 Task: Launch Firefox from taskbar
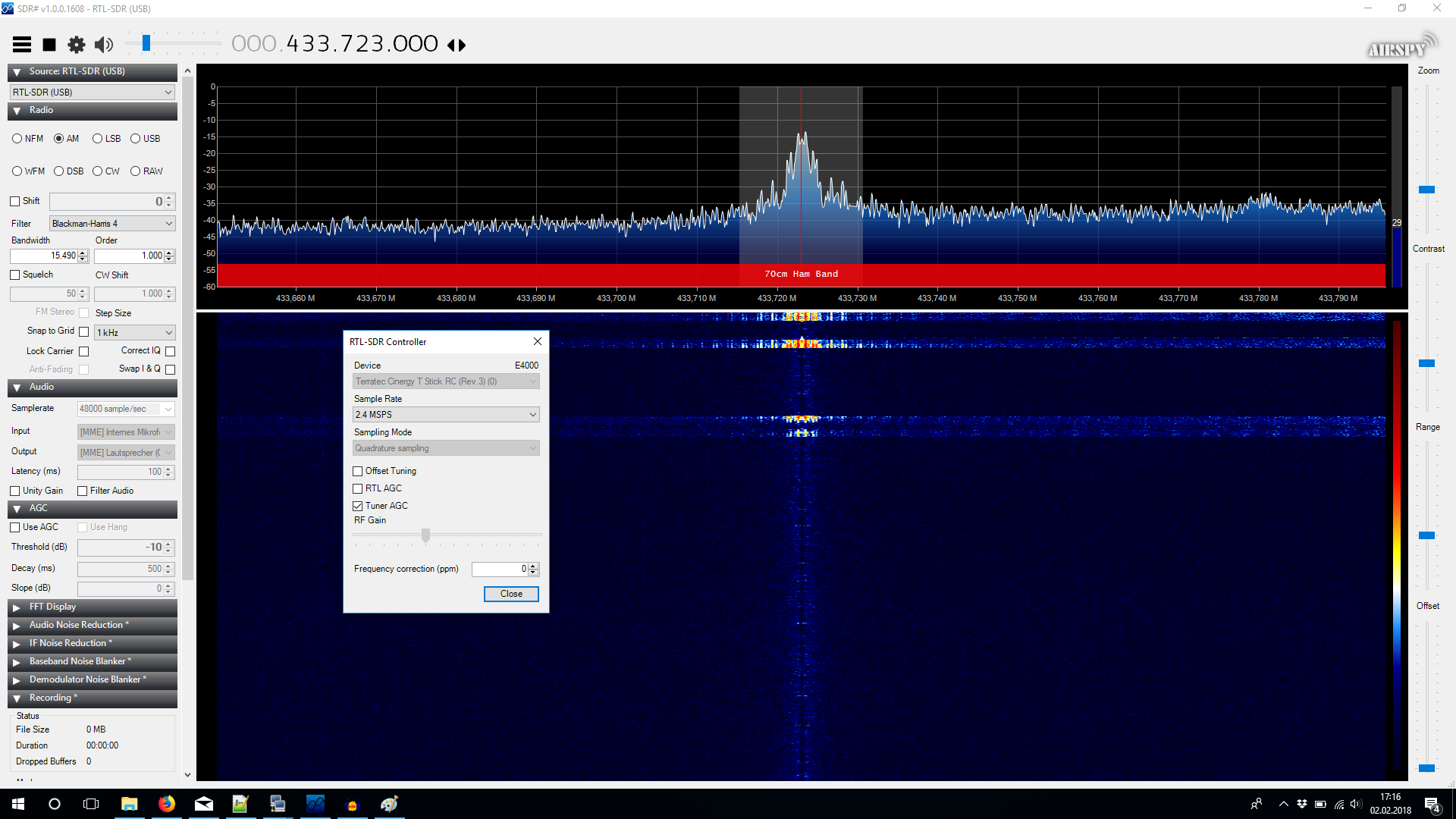click(167, 804)
